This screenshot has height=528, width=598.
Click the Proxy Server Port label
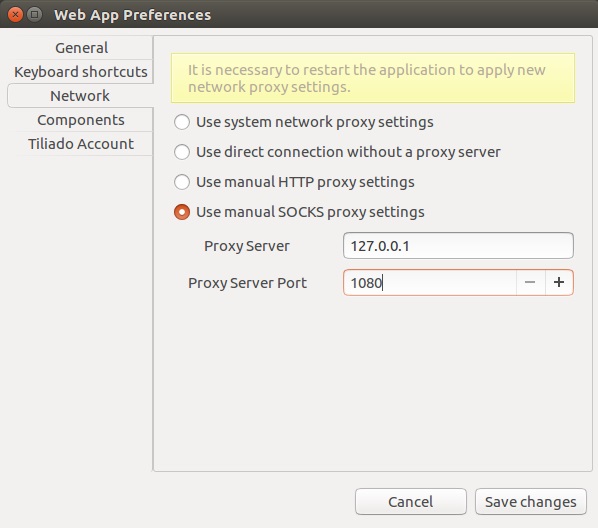point(247,283)
